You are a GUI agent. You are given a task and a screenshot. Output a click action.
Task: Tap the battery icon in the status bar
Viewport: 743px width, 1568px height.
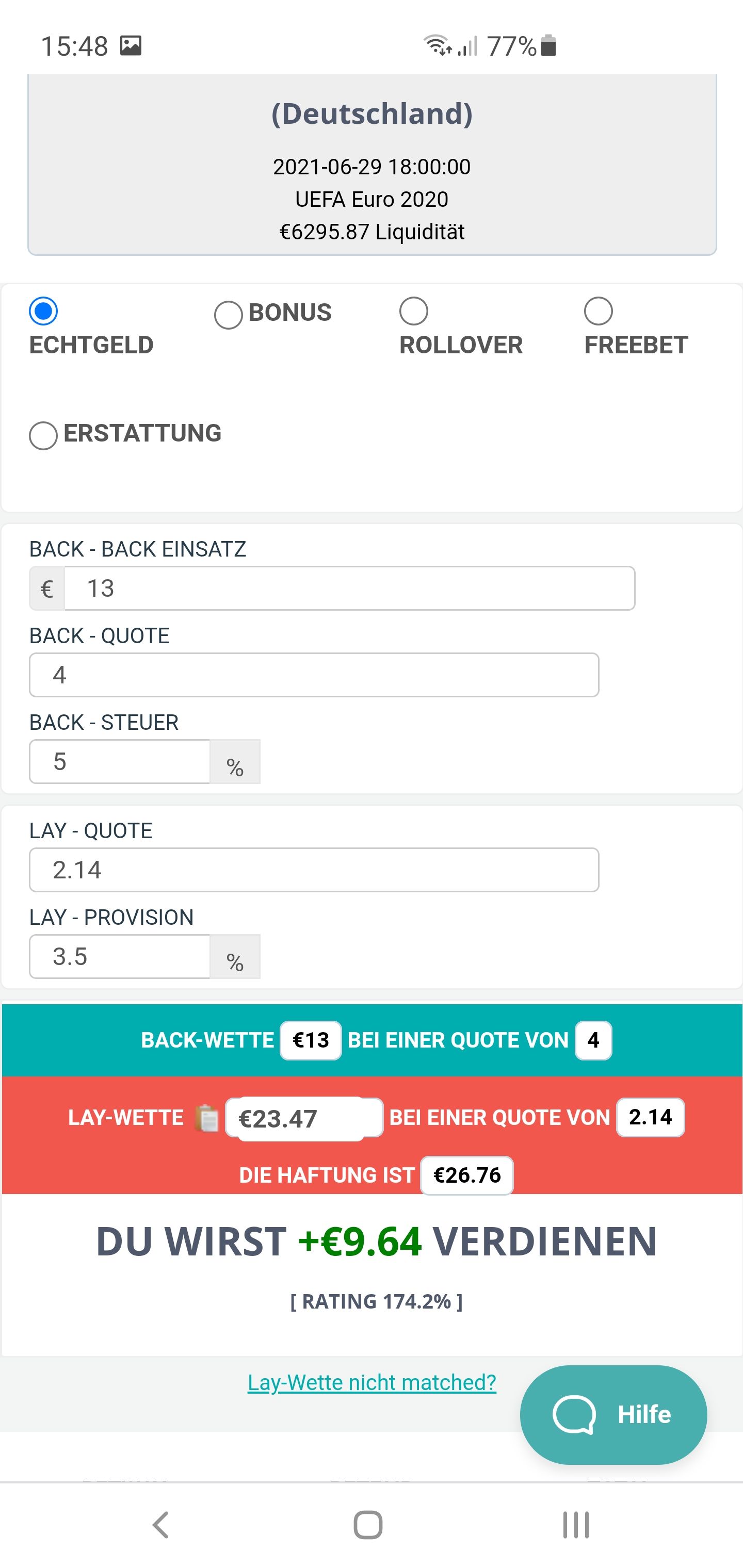click(x=548, y=46)
